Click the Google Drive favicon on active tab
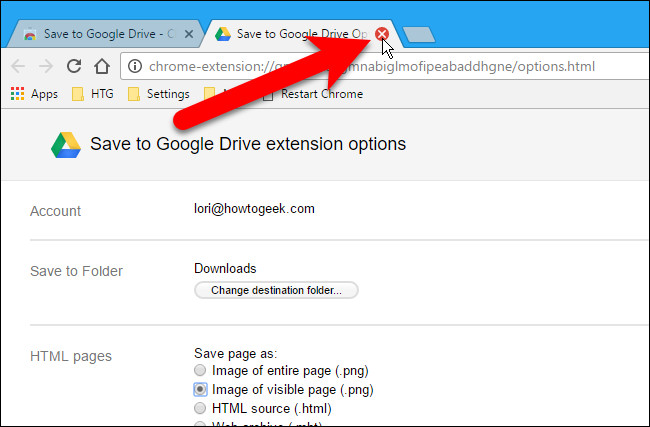 click(x=223, y=34)
